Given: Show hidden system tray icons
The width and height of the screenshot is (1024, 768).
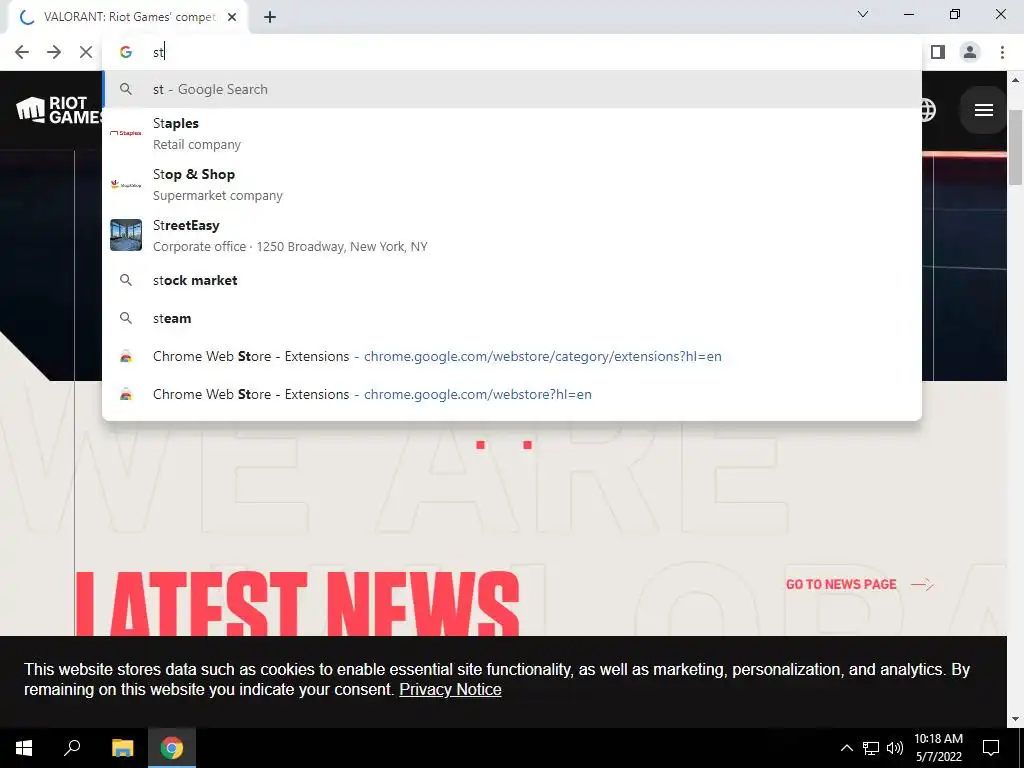Looking at the screenshot, I should click(846, 748).
